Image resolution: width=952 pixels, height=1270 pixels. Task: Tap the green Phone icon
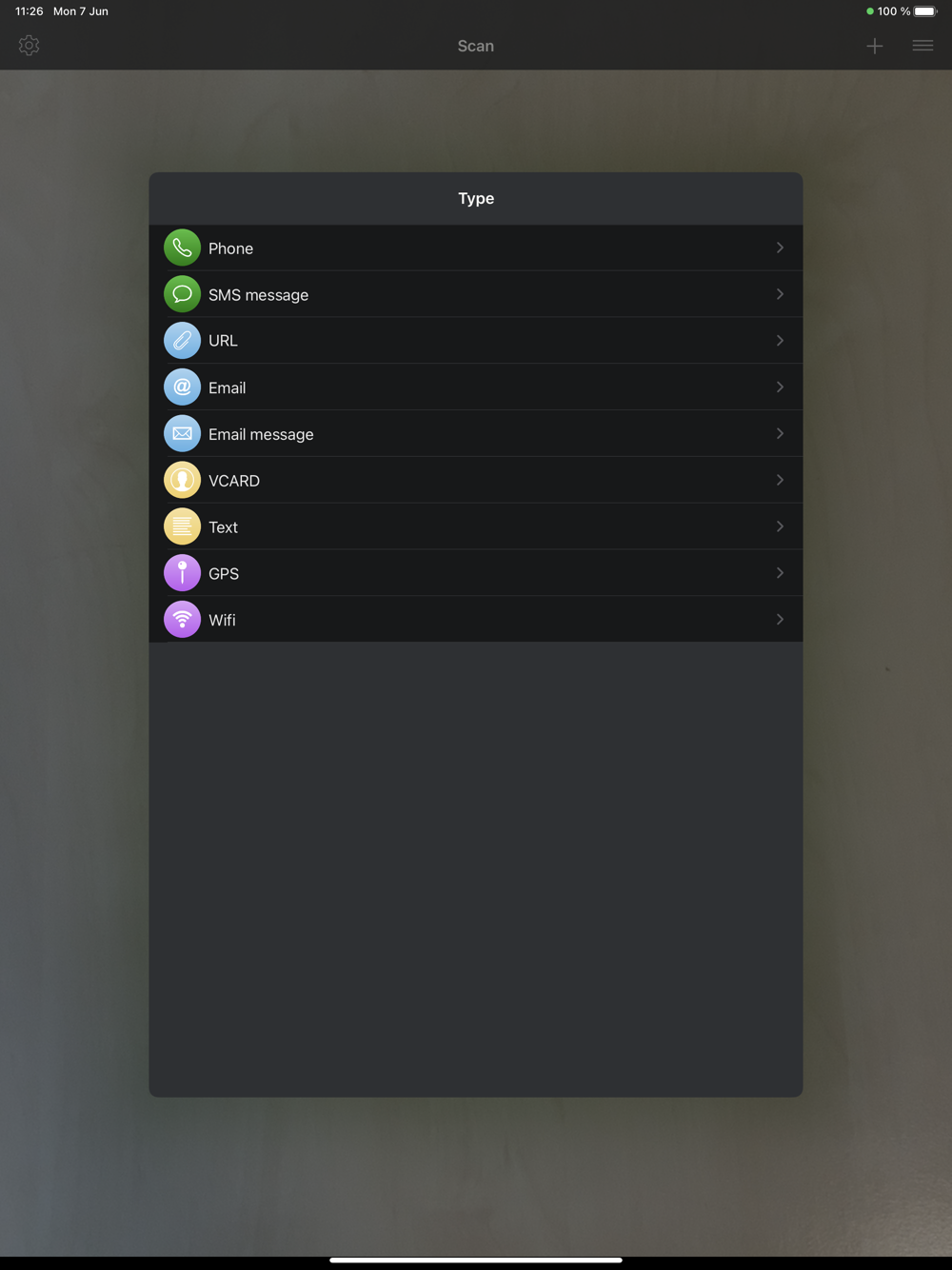(182, 248)
